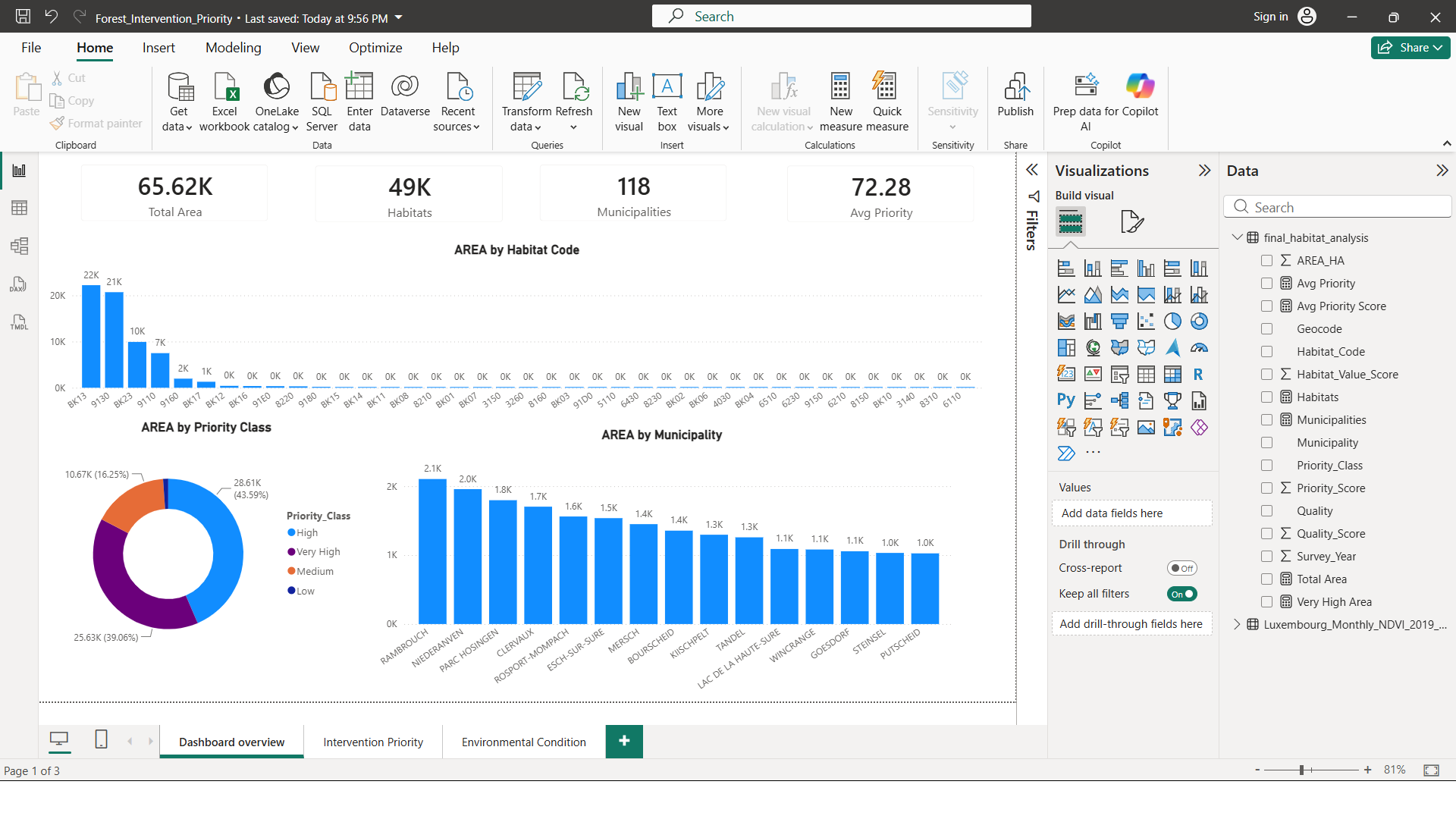Insert a New visual
Screen dimensions: 1456x819
[x=629, y=102]
